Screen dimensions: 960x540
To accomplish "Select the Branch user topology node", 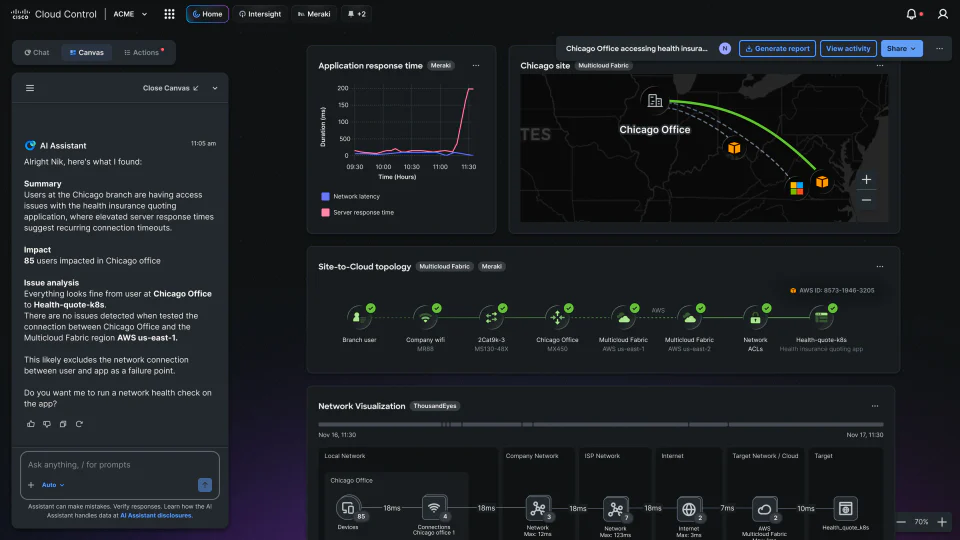I will [x=359, y=317].
